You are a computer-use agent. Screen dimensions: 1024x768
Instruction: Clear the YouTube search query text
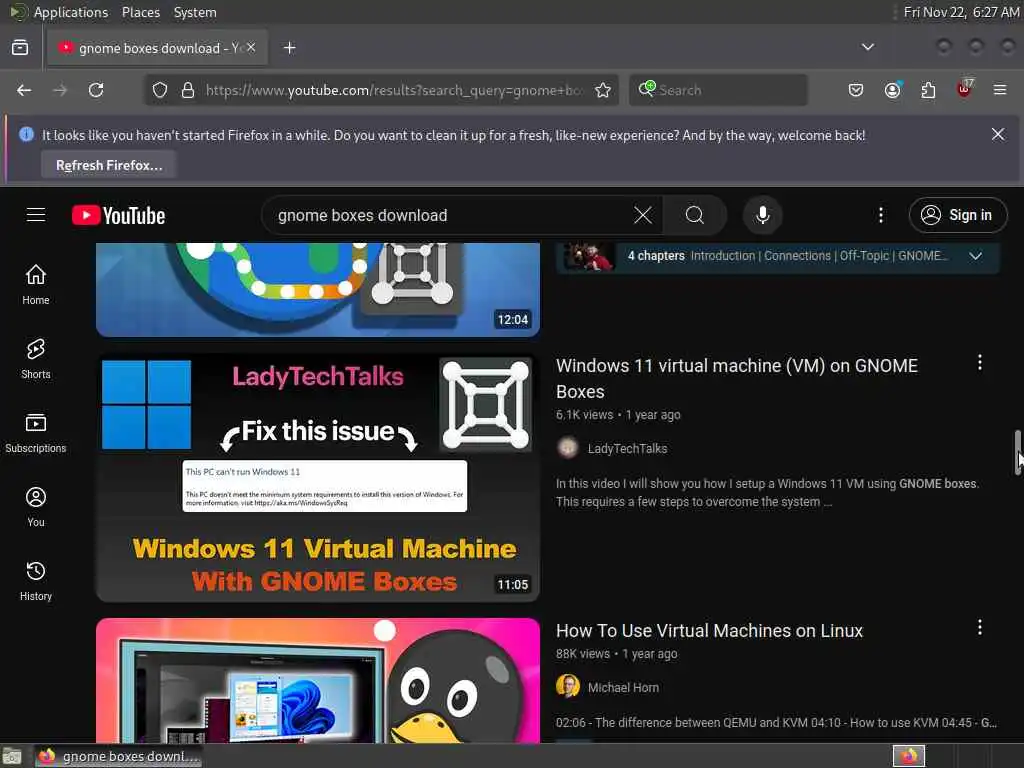[643, 216]
